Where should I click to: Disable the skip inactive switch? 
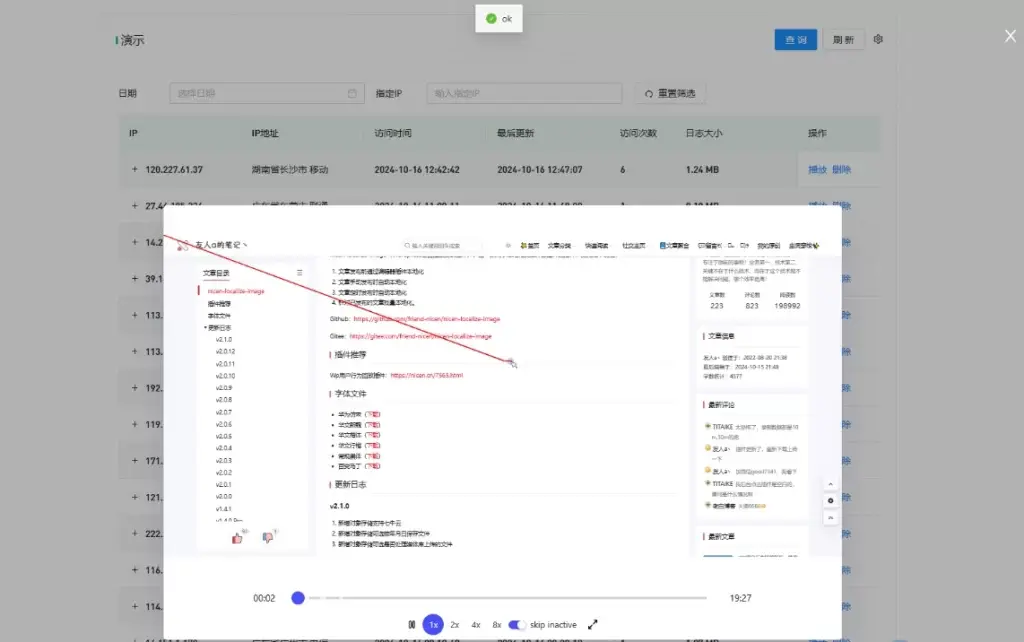pyautogui.click(x=518, y=623)
